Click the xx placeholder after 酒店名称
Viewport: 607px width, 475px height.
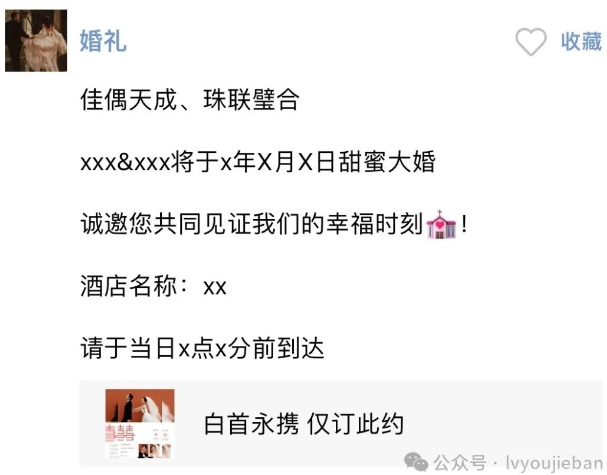(x=215, y=288)
